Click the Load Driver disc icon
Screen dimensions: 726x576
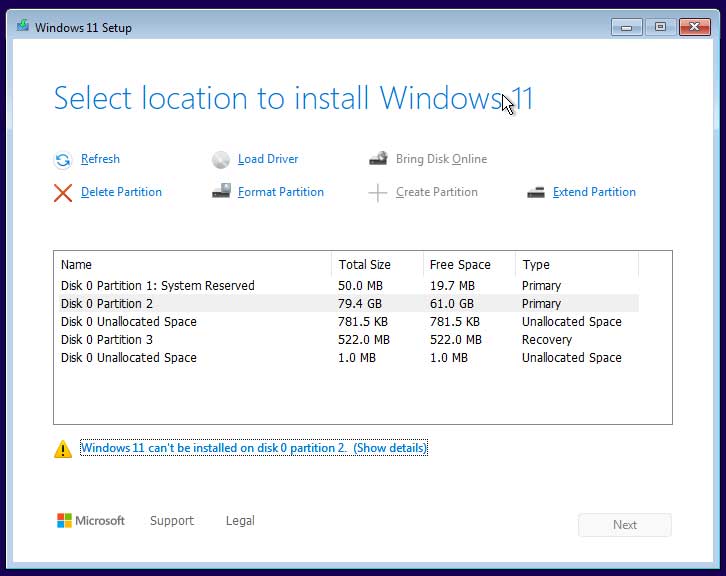220,160
